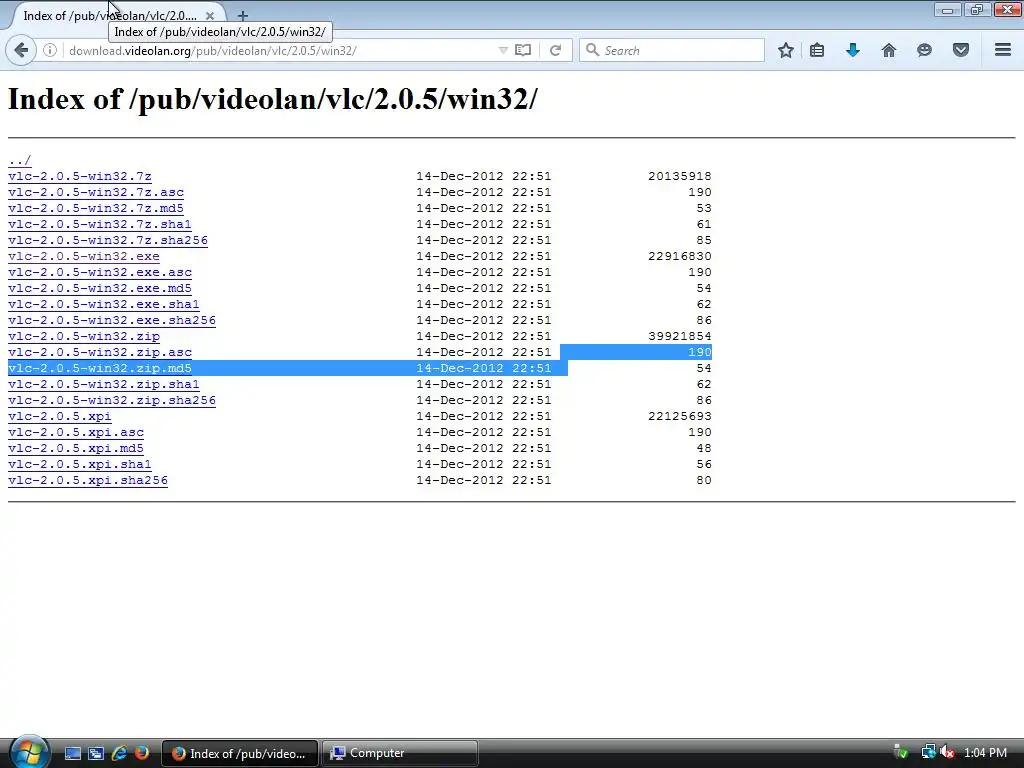Open vlc-2.0.5-win32.zip.sha1 link
The width and height of the screenshot is (1024, 768).
(104, 384)
